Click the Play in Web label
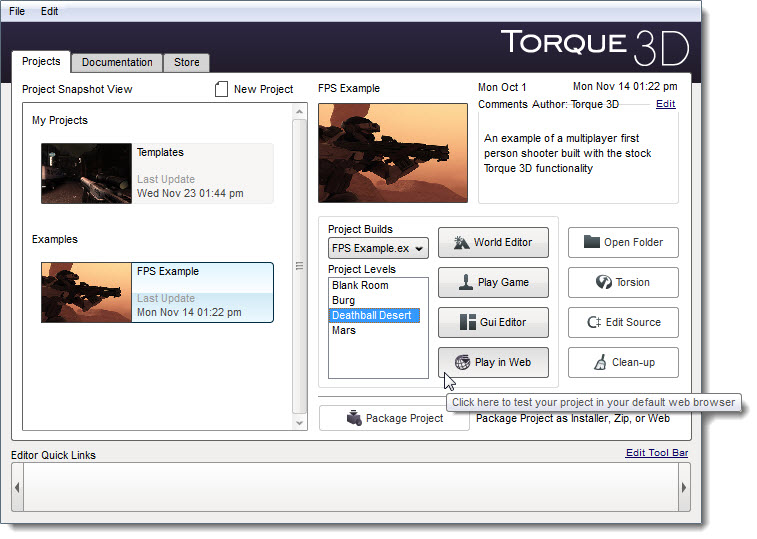 [x=503, y=362]
